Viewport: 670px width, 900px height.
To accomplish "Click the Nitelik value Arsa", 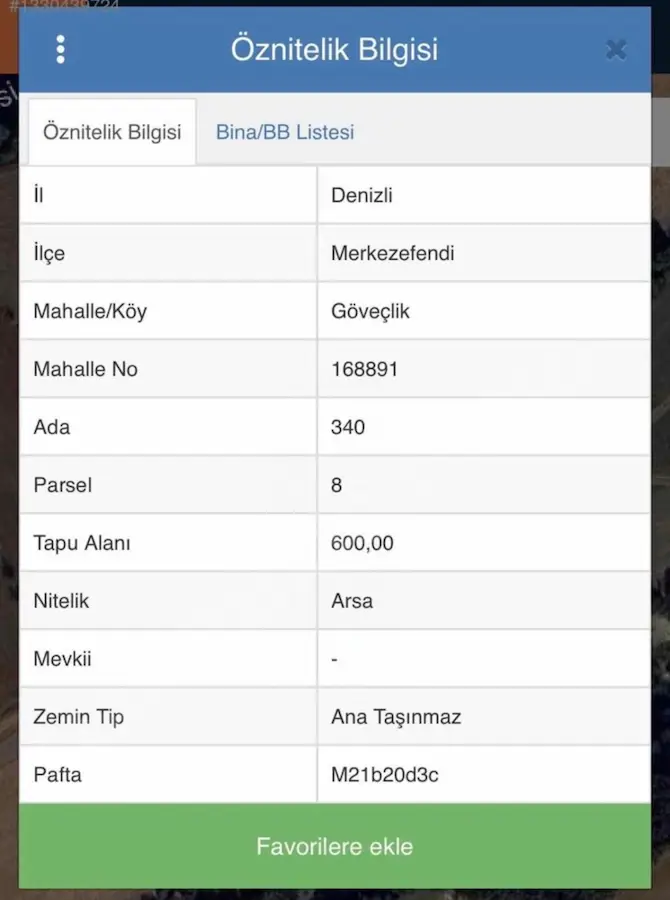I will point(352,601).
